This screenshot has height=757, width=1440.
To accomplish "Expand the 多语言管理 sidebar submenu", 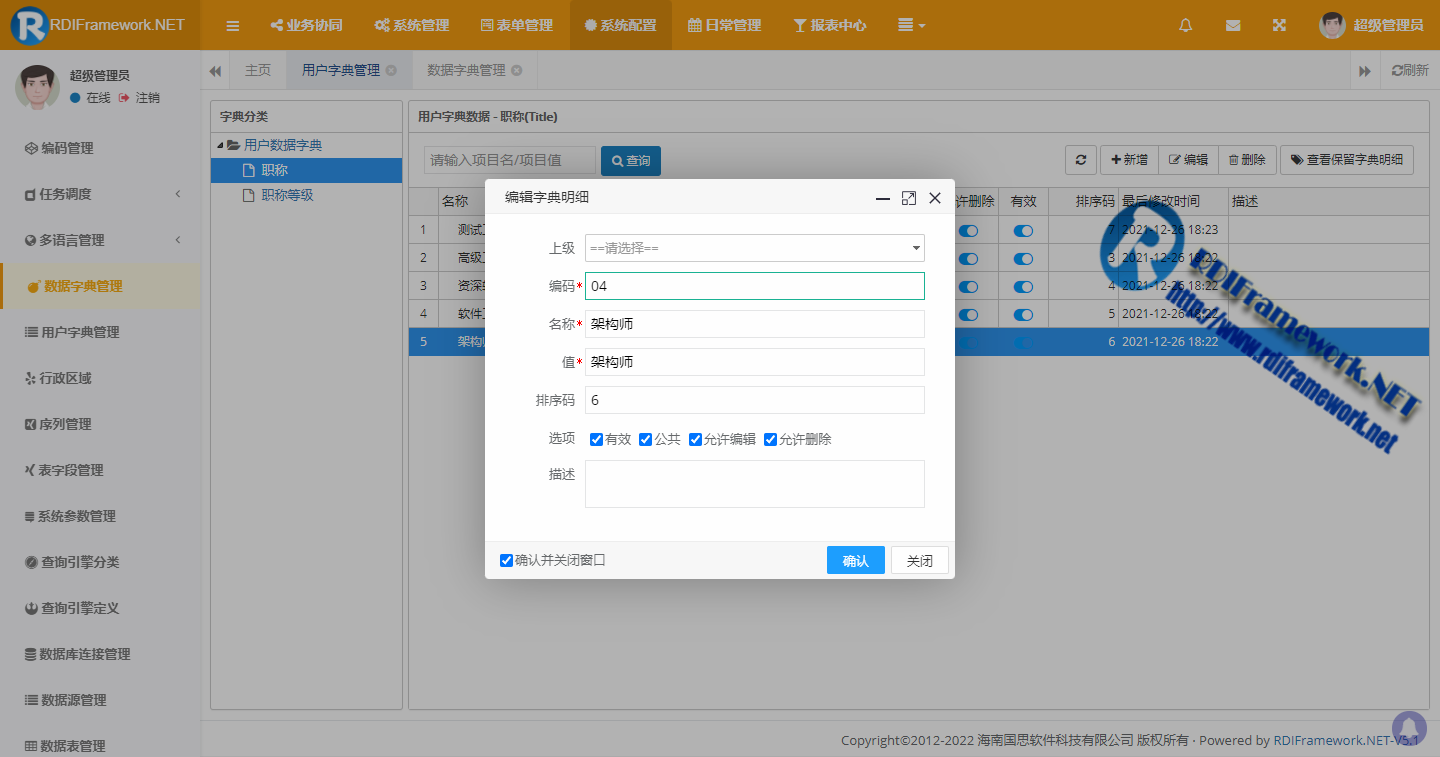I will pyautogui.click(x=100, y=240).
